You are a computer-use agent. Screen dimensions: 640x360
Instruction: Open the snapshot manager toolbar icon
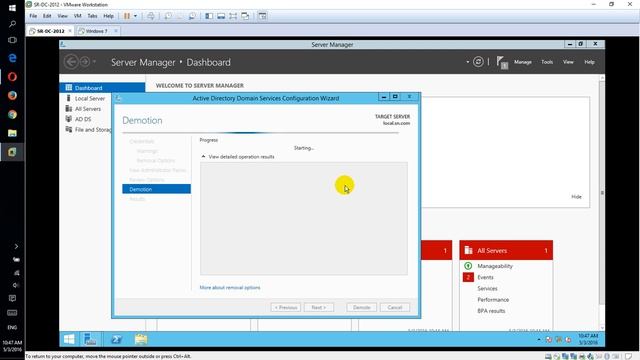[192, 16]
